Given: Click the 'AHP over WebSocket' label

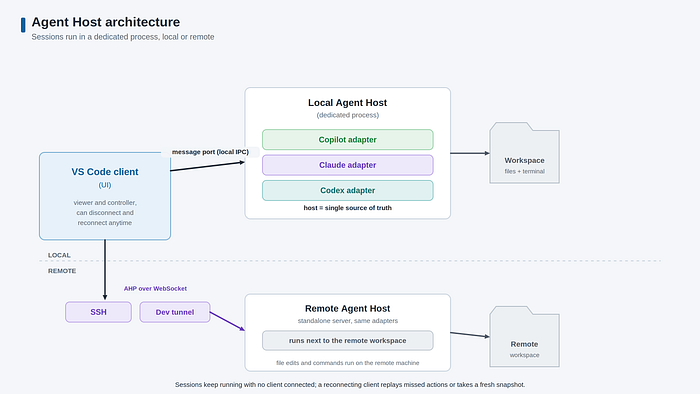Looking at the screenshot, I should pyautogui.click(x=155, y=289).
